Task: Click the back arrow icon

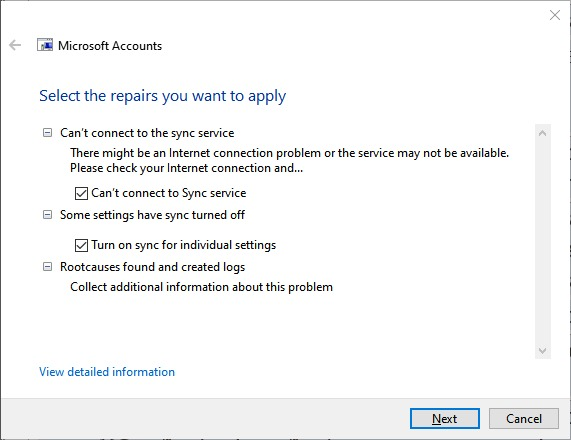Action: pos(15,45)
